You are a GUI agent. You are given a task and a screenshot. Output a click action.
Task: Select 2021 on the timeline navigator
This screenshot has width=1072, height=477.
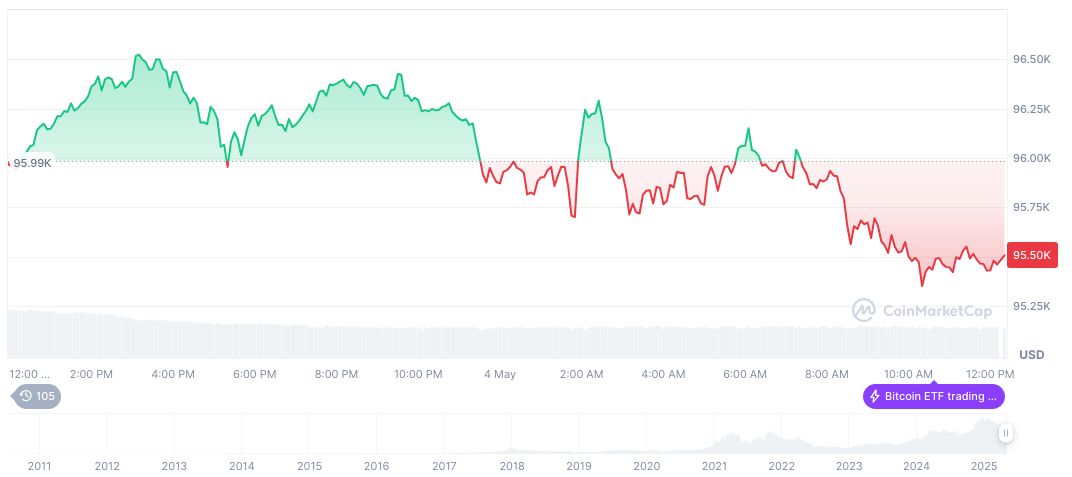[714, 466]
